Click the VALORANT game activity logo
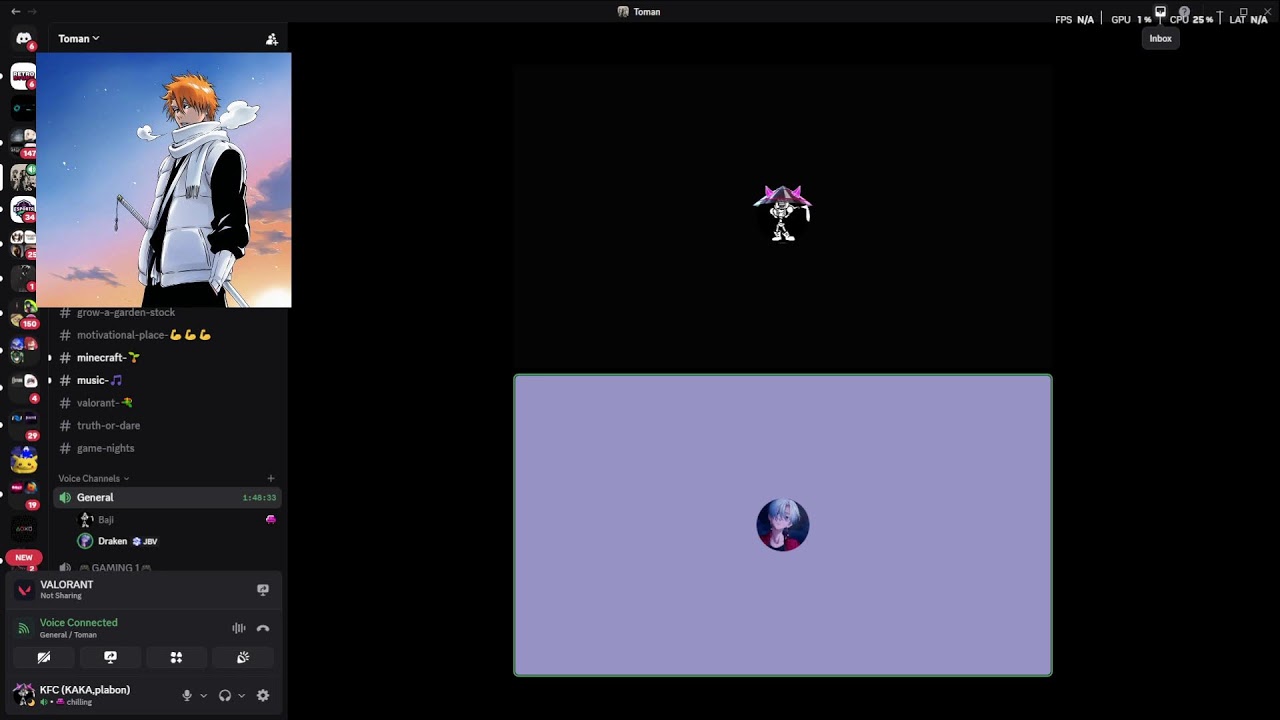The image size is (1280, 720). (x=25, y=590)
